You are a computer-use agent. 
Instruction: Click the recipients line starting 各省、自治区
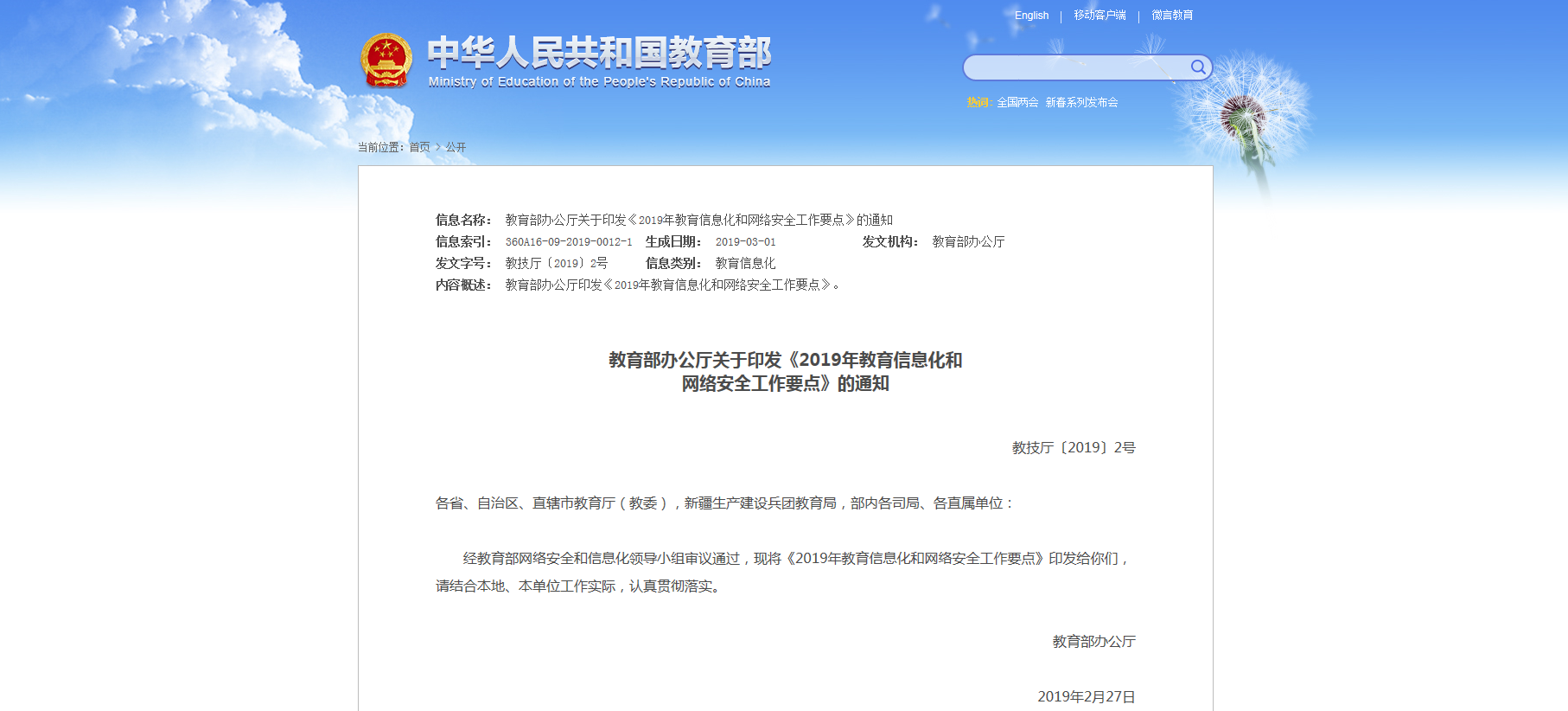click(x=724, y=503)
